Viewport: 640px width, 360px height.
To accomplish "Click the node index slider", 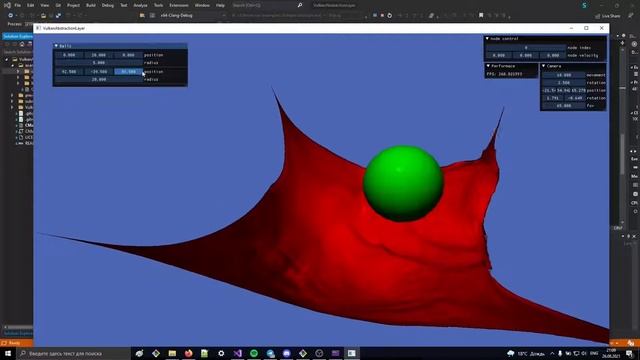I will (526, 48).
